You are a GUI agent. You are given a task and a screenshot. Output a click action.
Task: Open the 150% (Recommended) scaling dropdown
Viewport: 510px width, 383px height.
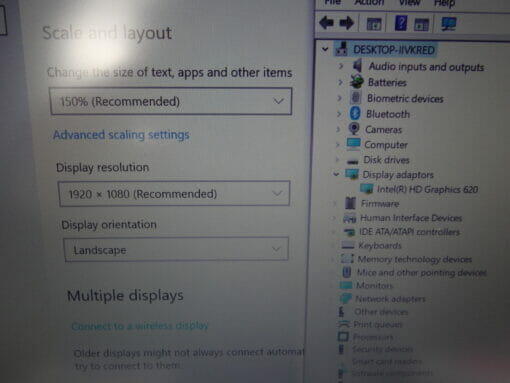click(171, 101)
